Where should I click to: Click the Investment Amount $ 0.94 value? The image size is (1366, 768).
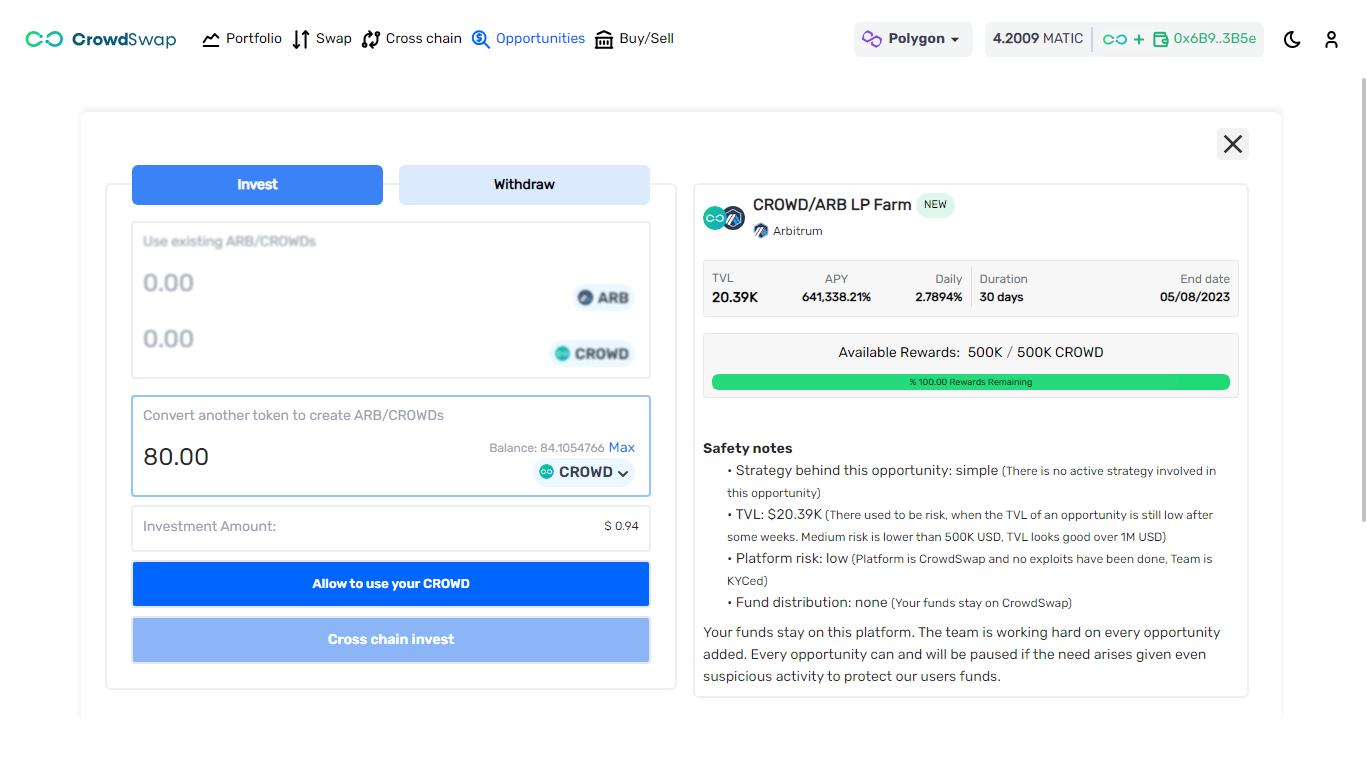click(622, 526)
